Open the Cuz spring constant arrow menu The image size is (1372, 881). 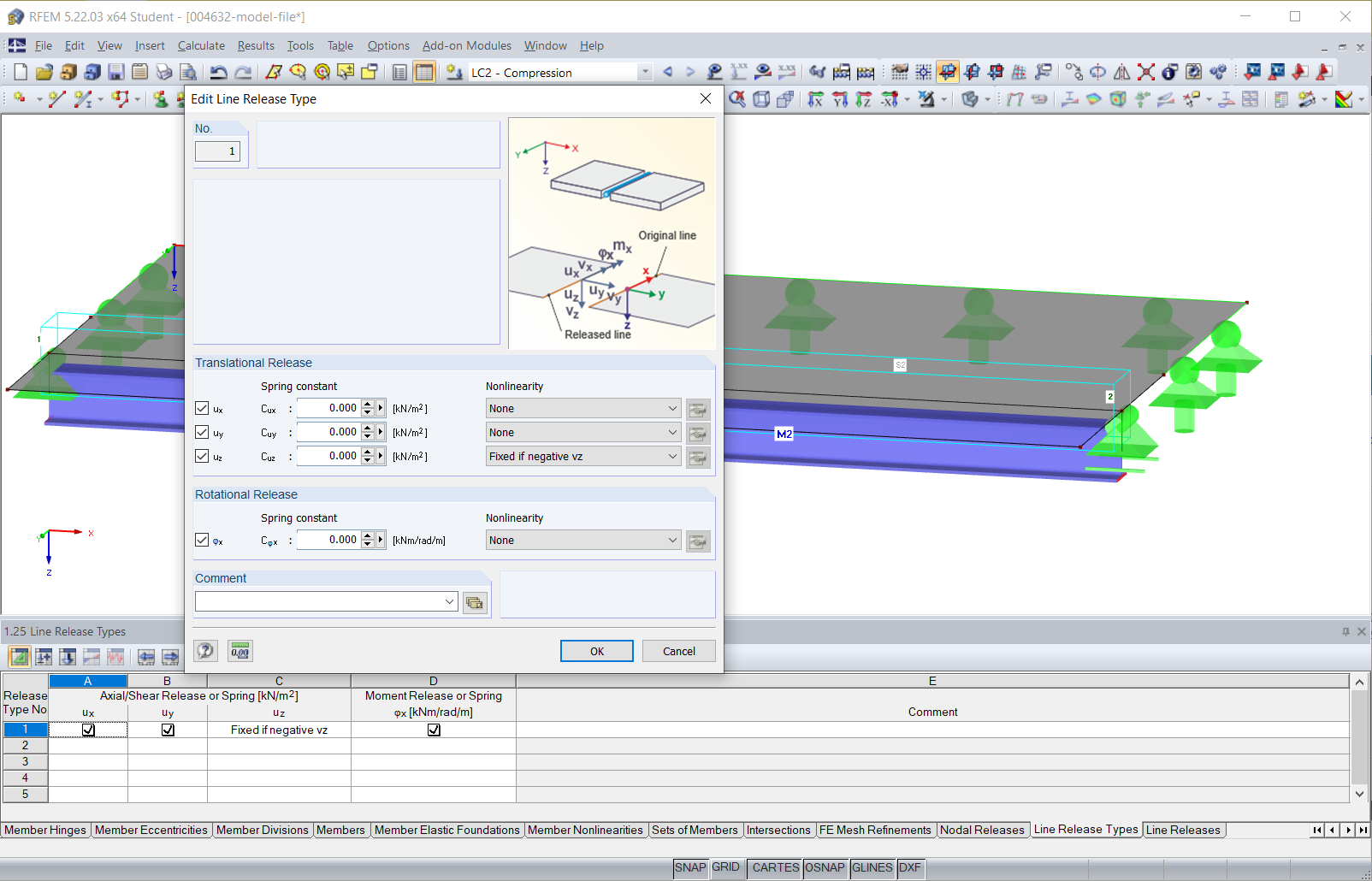click(381, 456)
